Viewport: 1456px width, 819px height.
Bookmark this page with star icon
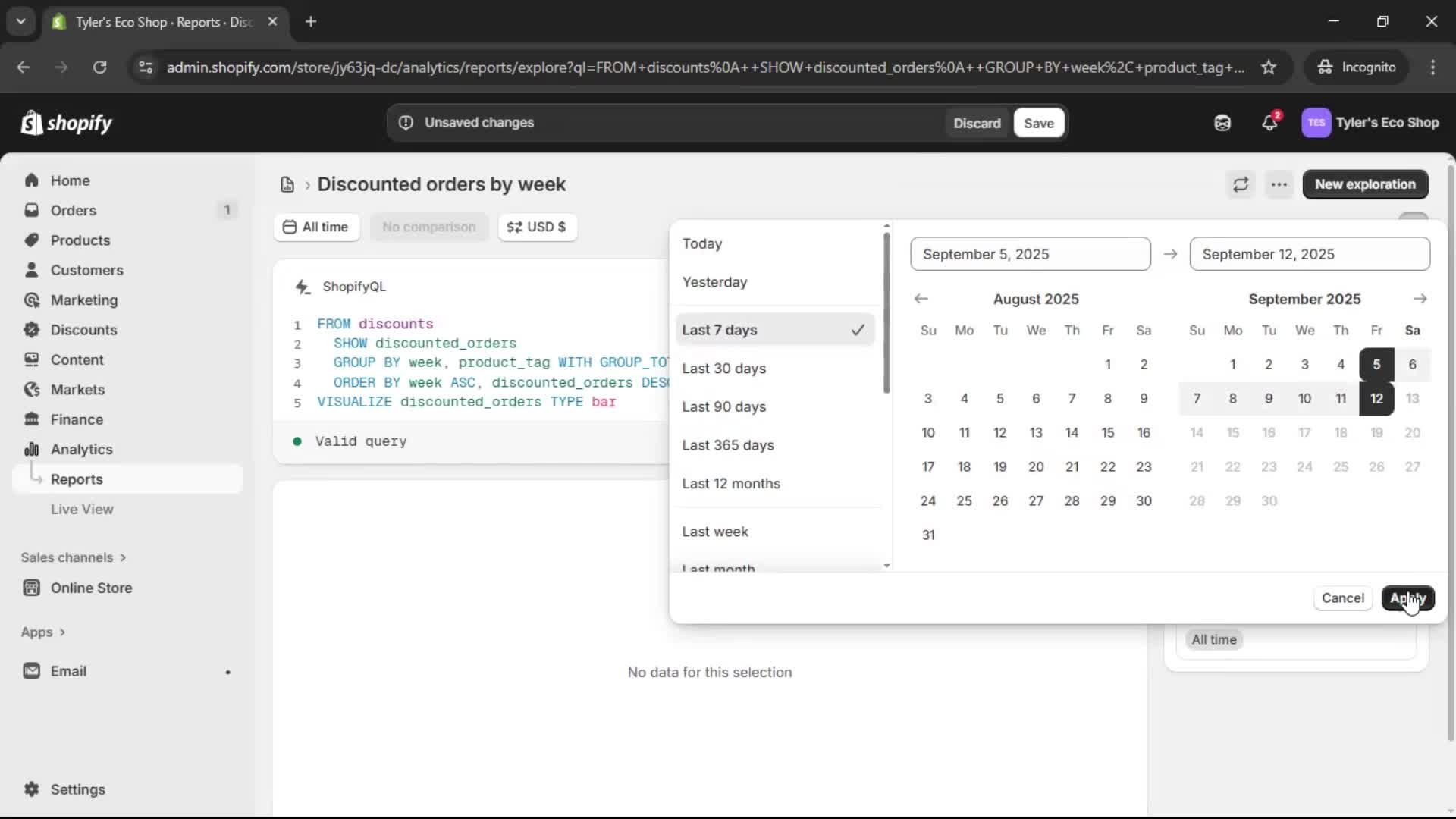click(1269, 67)
